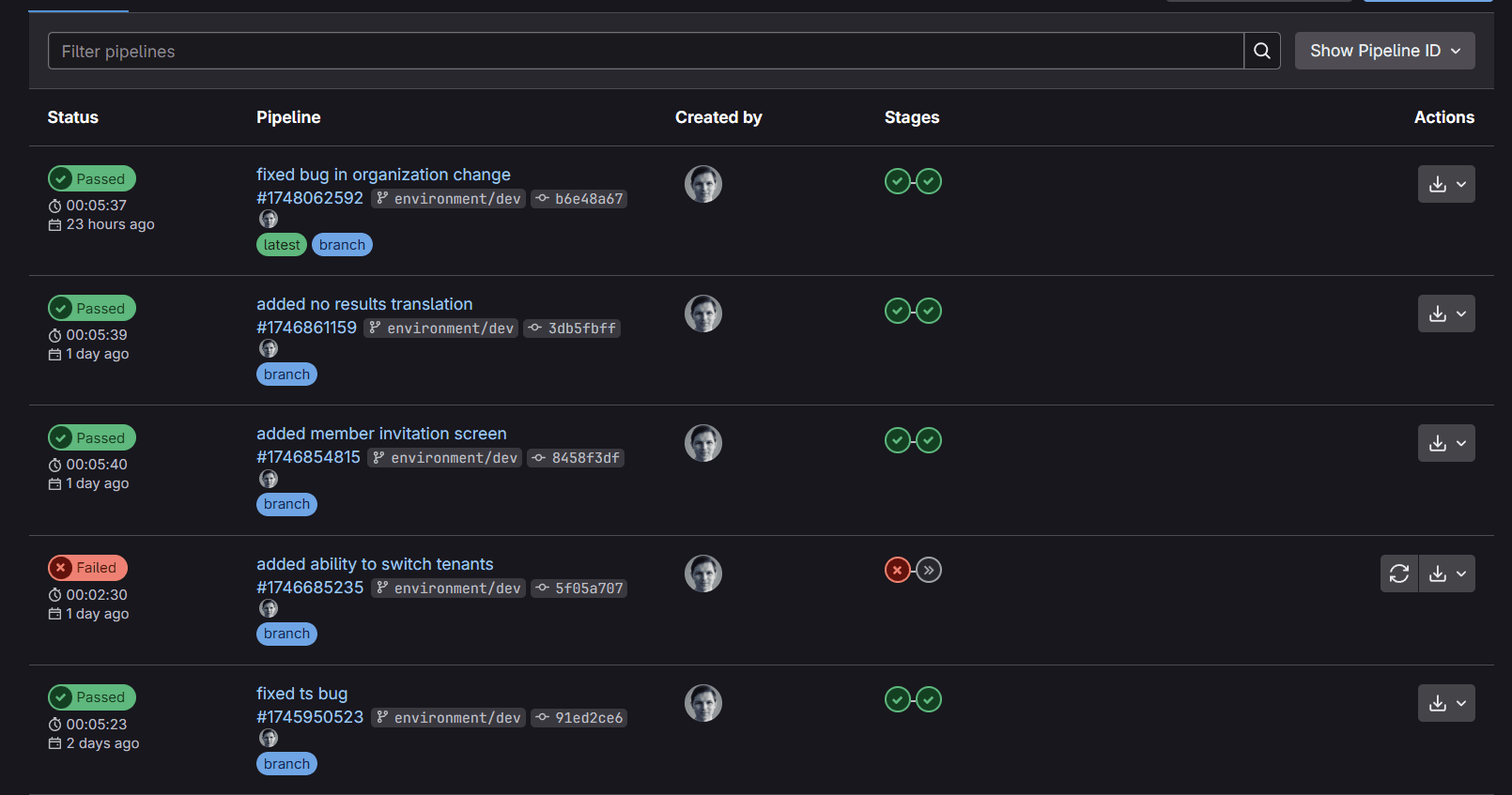The image size is (1512, 795).
Task: Select the Pipeline column header
Action: click(x=288, y=116)
